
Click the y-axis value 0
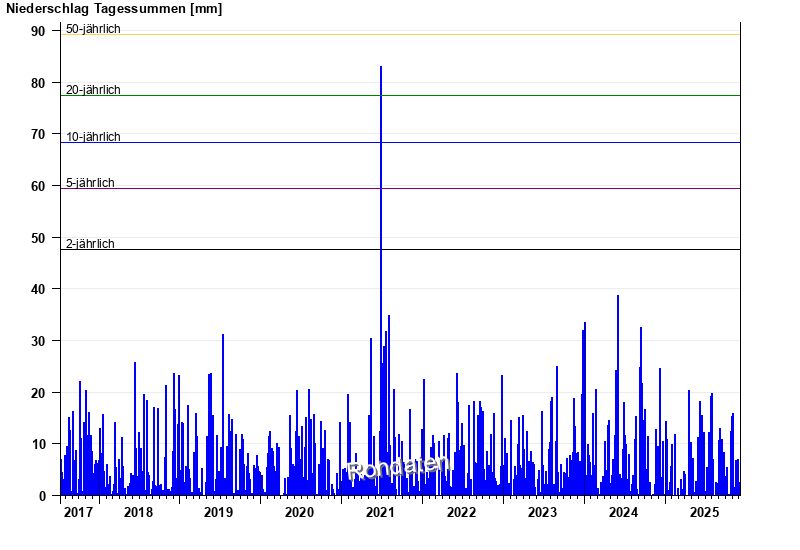[42, 496]
